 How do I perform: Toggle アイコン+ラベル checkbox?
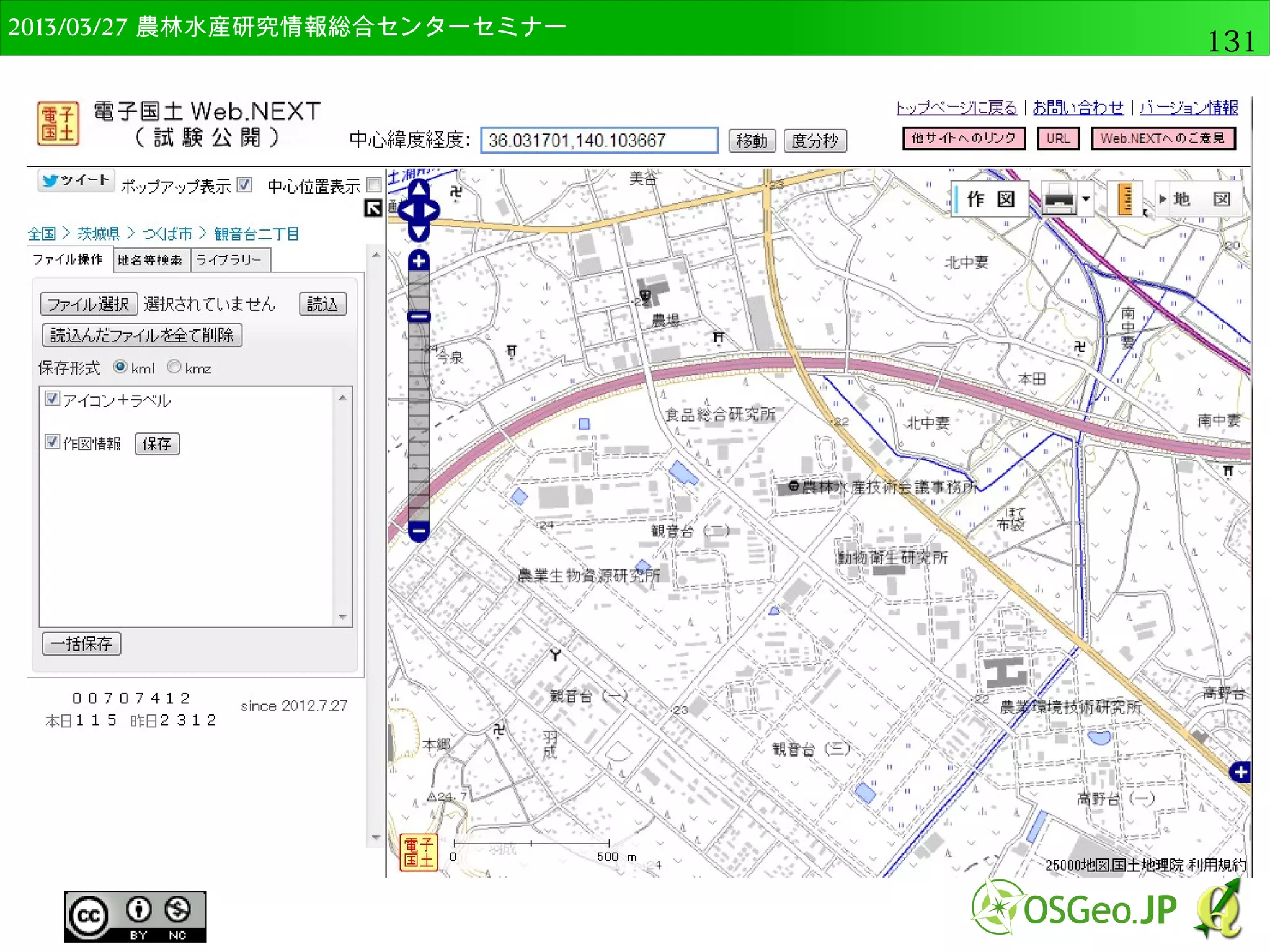coord(53,399)
